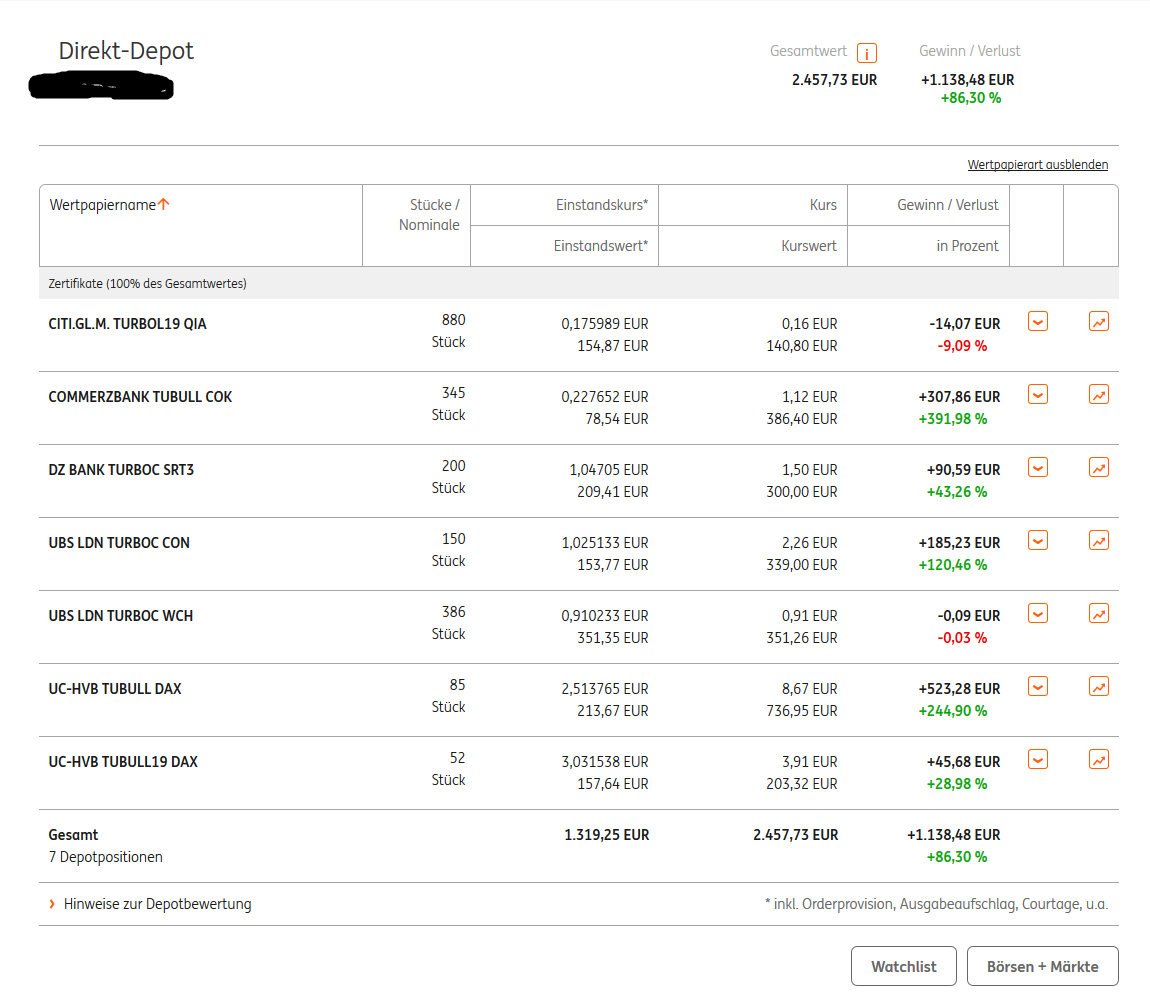Click -9,09 % loss value
1150x995 pixels.
pos(962,346)
